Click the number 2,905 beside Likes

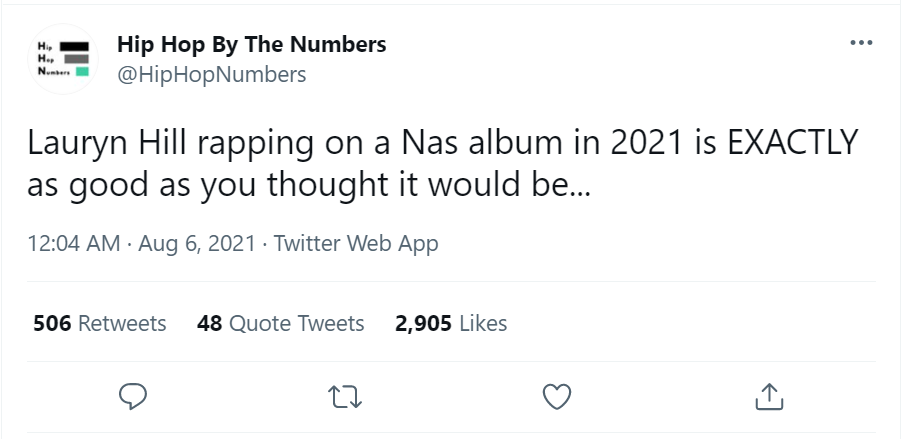coord(425,324)
